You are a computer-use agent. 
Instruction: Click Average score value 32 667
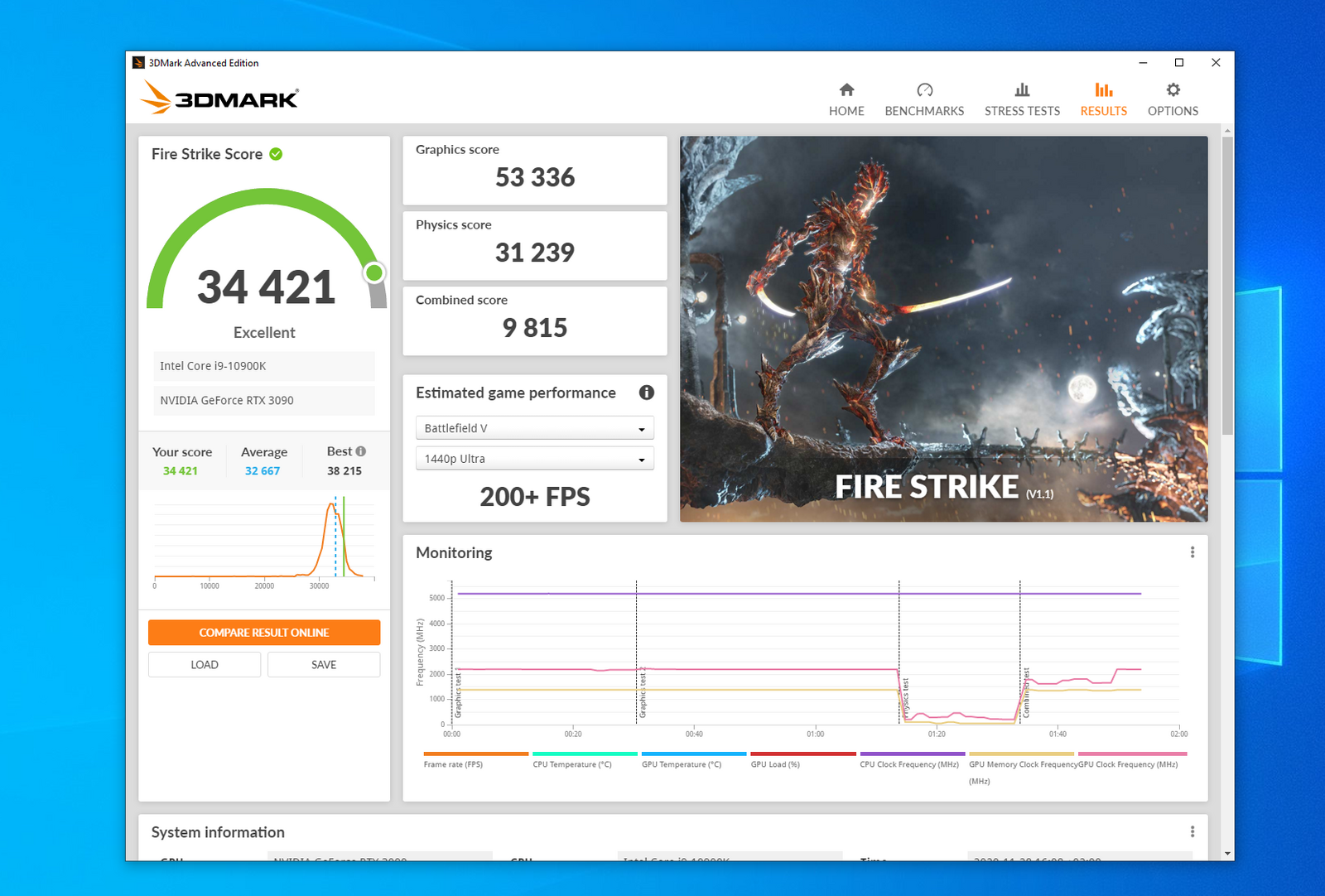point(263,470)
